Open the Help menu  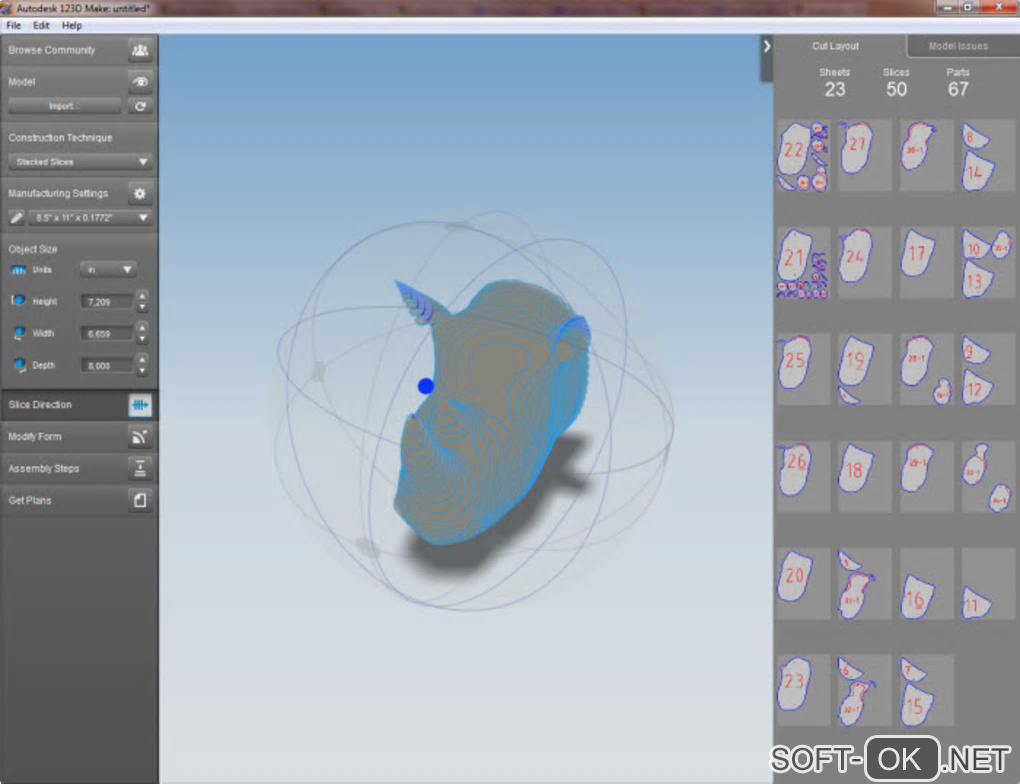(72, 25)
